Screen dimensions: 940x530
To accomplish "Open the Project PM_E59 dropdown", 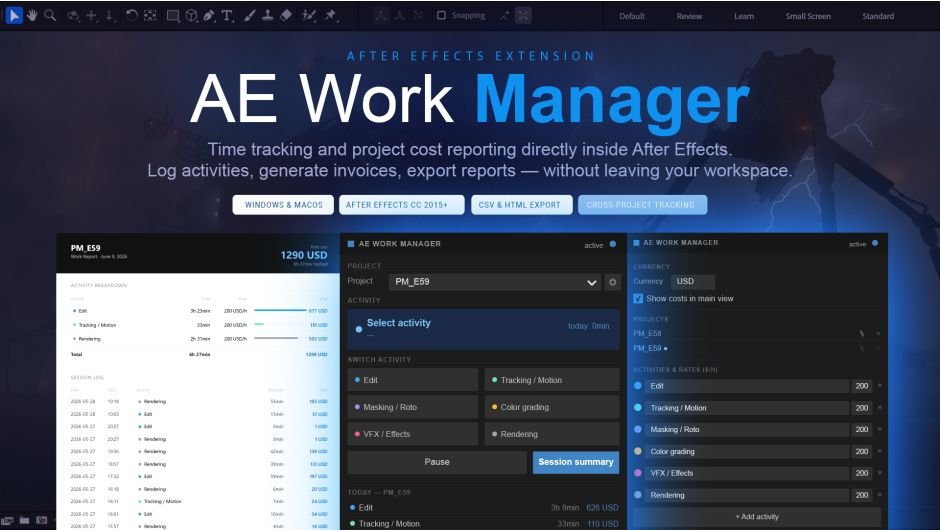I will 495,282.
